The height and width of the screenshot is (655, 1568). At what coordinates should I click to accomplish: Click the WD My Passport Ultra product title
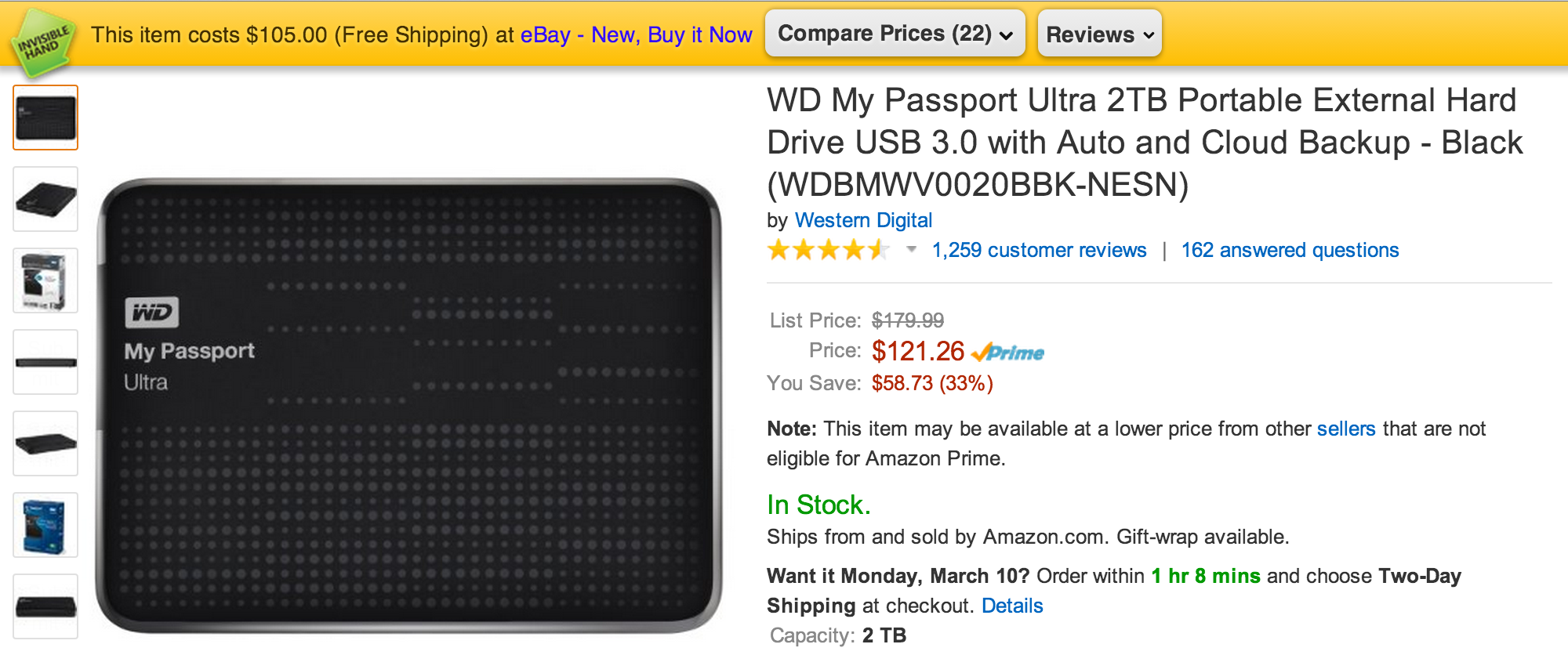pyautogui.click(x=1143, y=143)
